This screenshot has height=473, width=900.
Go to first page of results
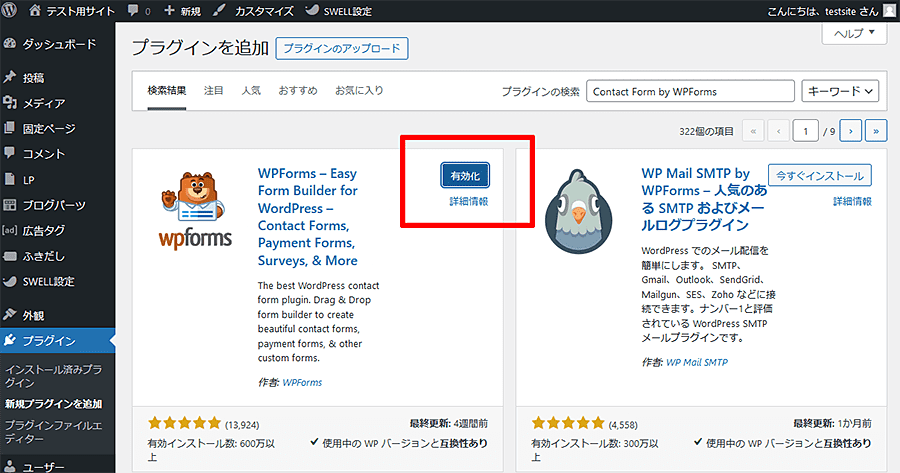[753, 131]
